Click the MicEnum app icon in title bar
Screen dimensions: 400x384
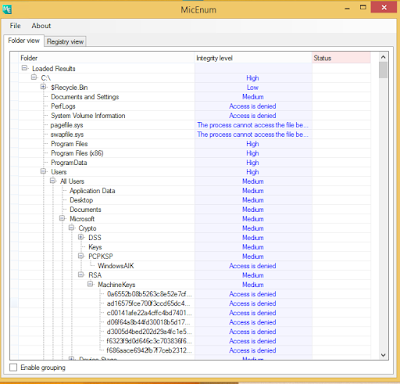click(x=7, y=9)
